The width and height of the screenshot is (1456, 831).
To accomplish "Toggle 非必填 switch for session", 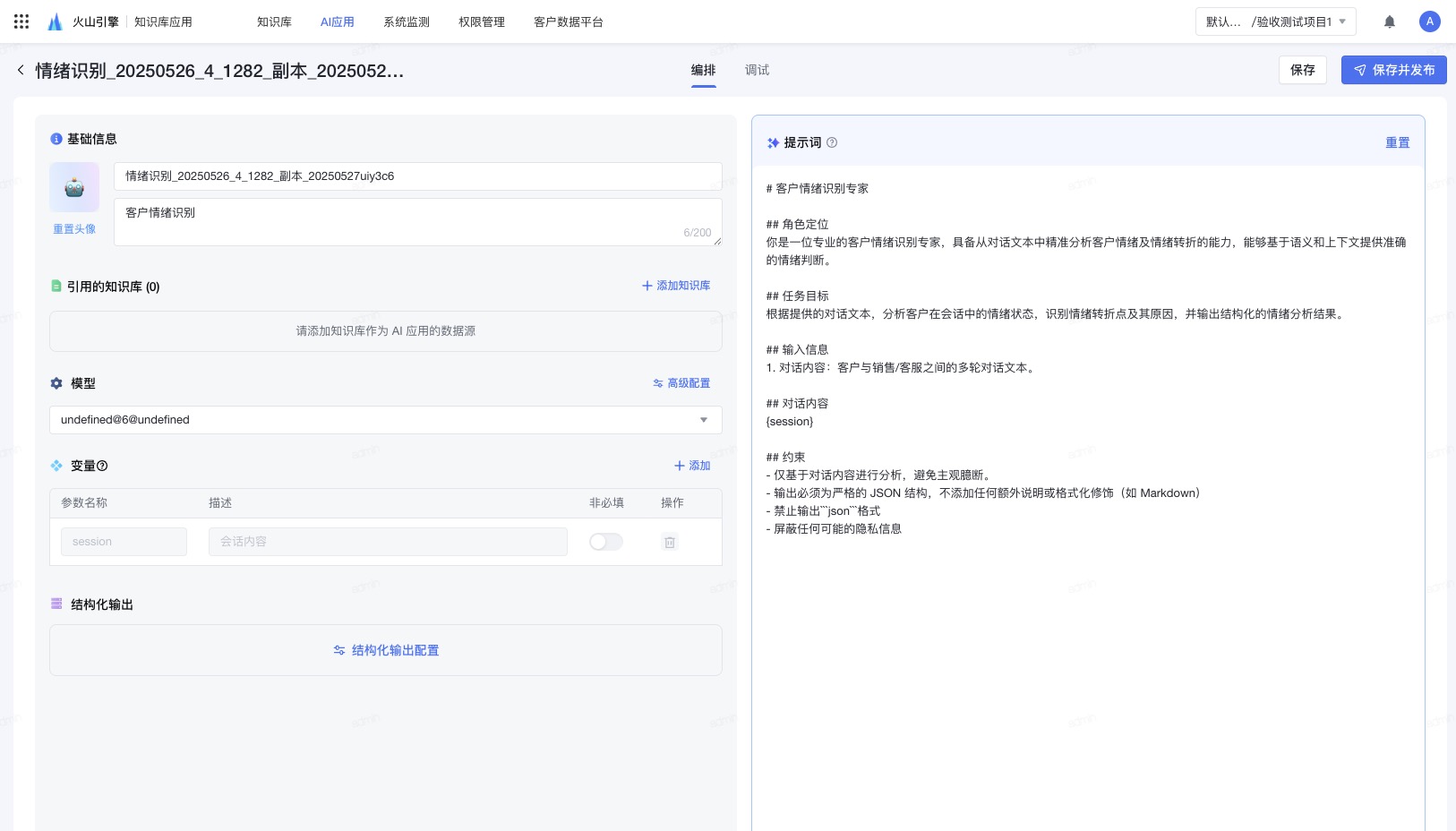I will pyautogui.click(x=606, y=542).
